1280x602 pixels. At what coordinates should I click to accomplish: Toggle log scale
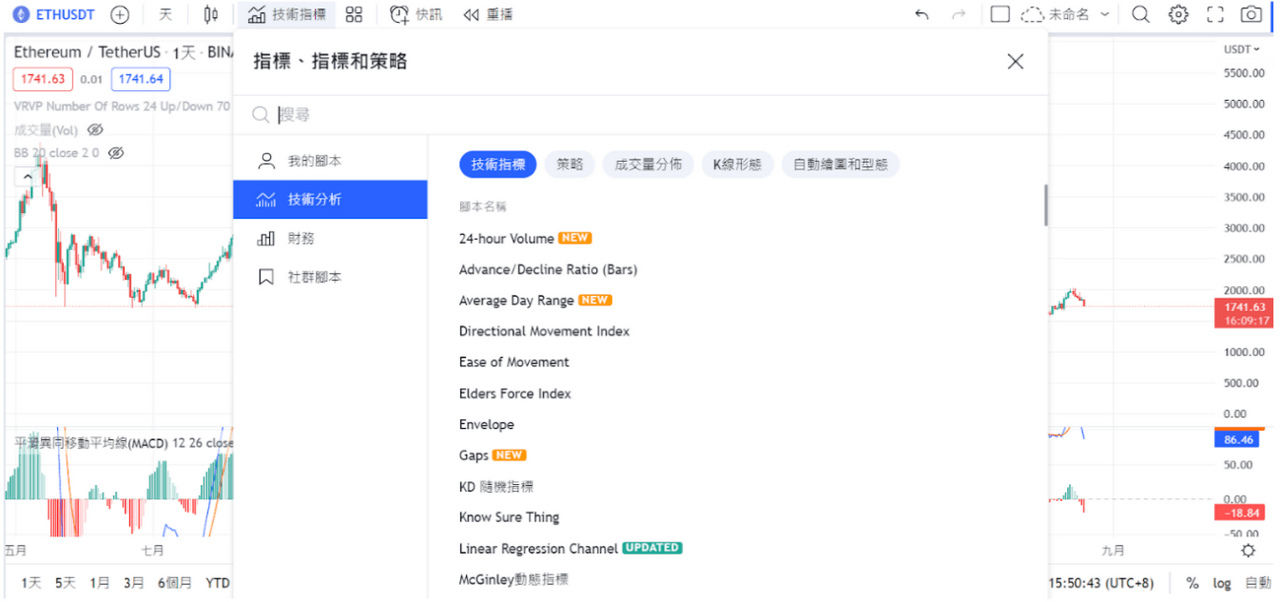[1222, 583]
